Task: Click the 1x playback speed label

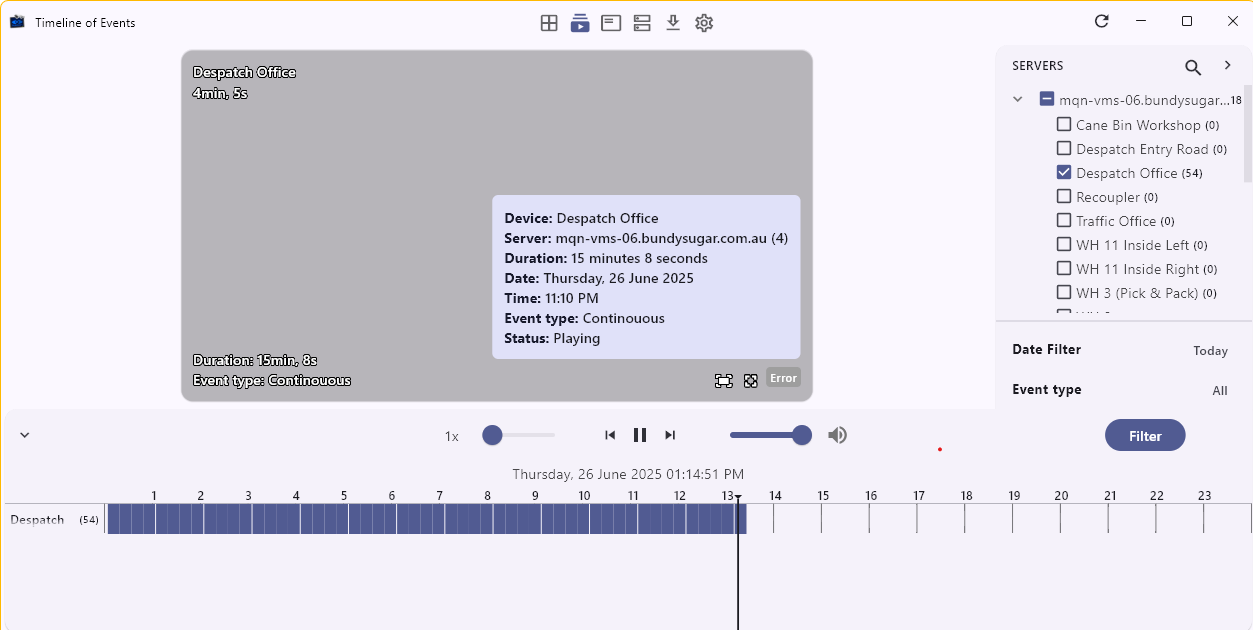Action: click(x=452, y=436)
